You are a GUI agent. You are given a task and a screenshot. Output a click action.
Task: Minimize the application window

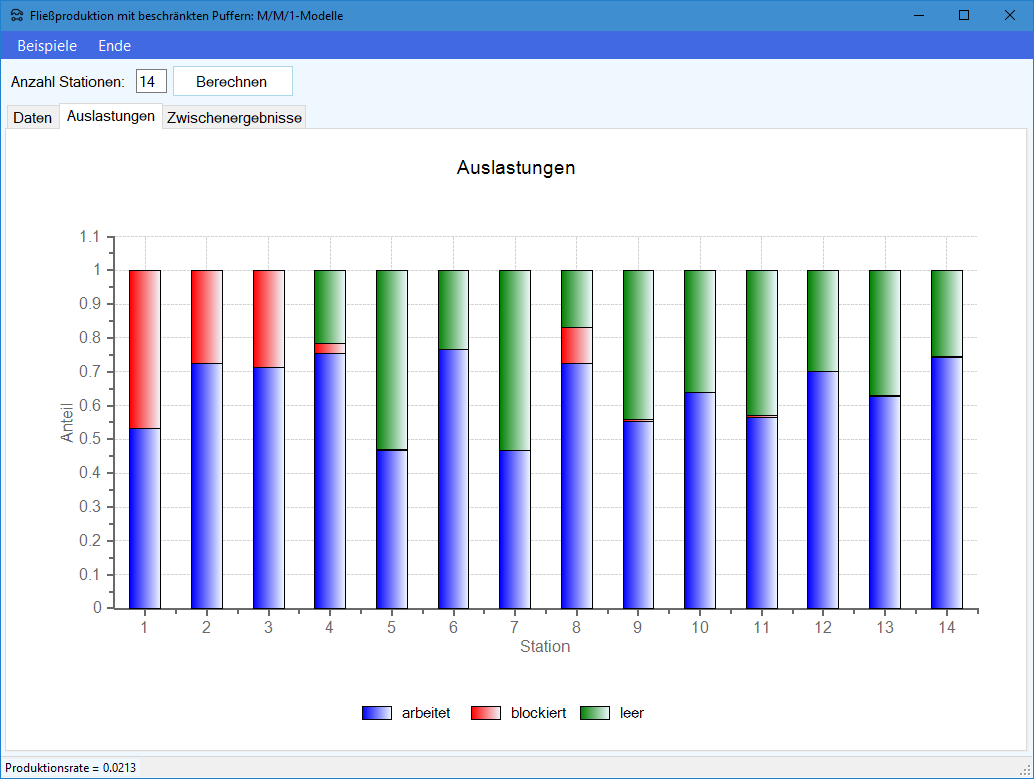tap(918, 15)
